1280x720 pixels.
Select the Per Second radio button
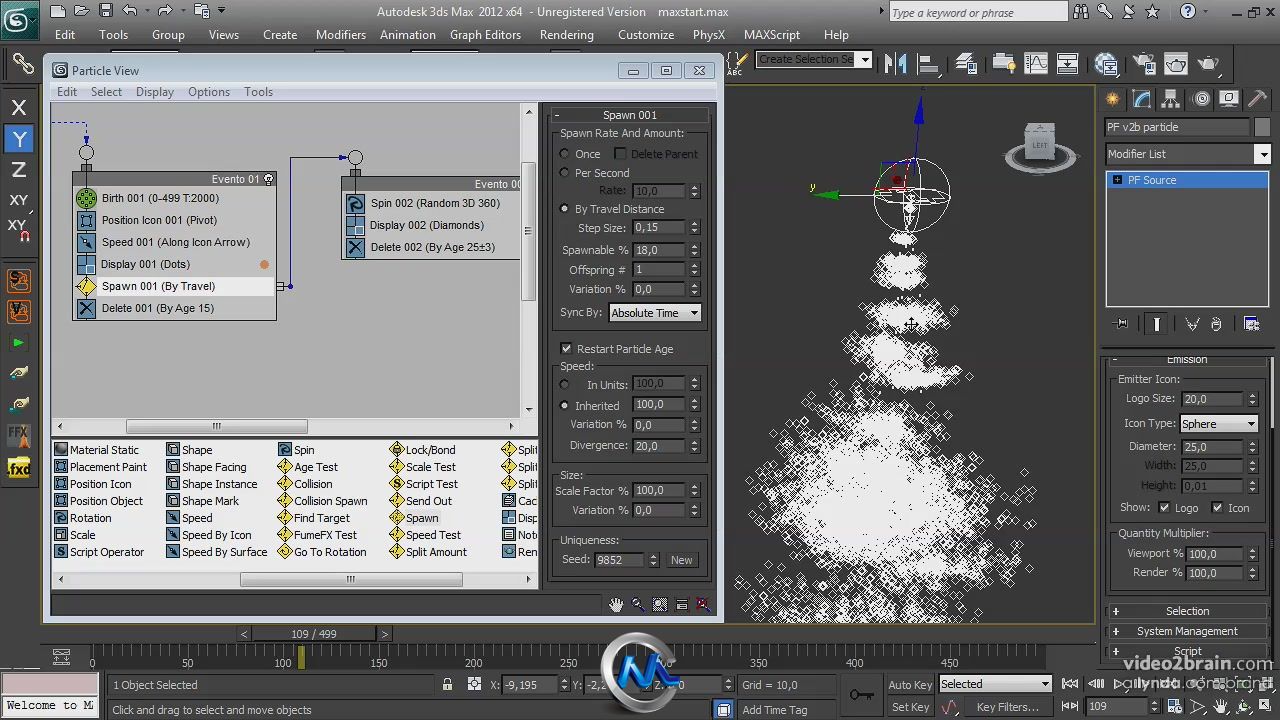pyautogui.click(x=565, y=173)
